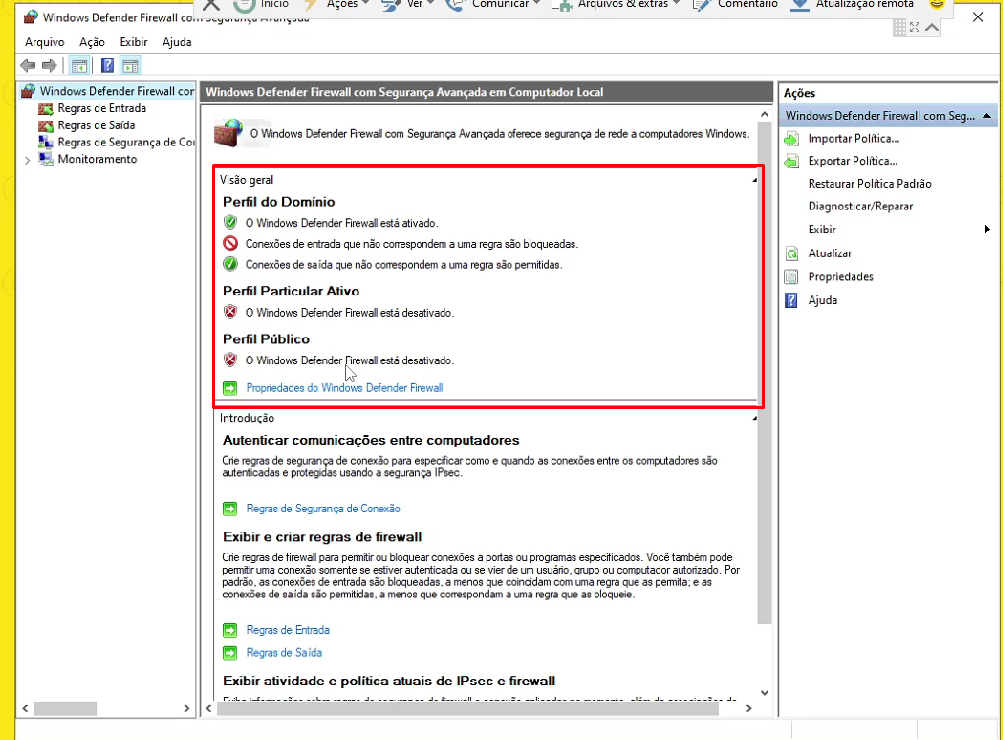
Task: Click the Regras de Segurança de Conexão link
Action: (323, 509)
